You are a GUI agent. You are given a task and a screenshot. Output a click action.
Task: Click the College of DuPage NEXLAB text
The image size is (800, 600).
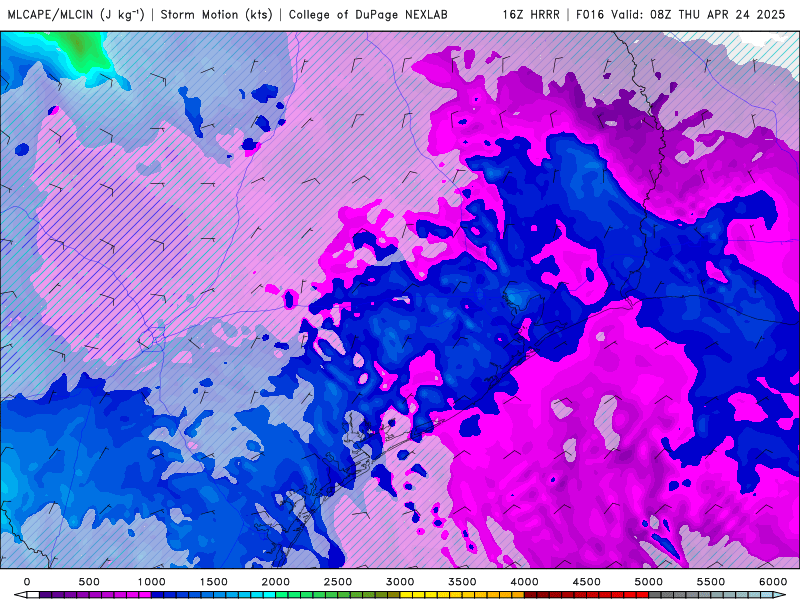(x=368, y=14)
